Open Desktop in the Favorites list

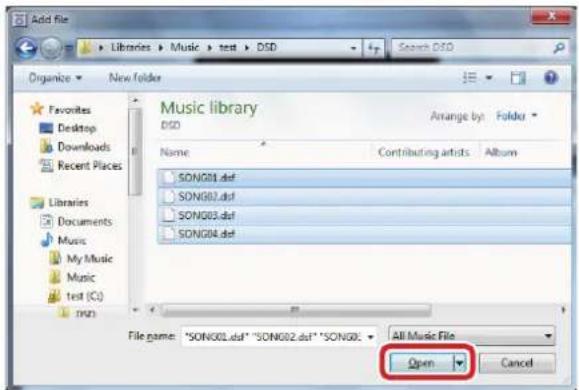77,128
